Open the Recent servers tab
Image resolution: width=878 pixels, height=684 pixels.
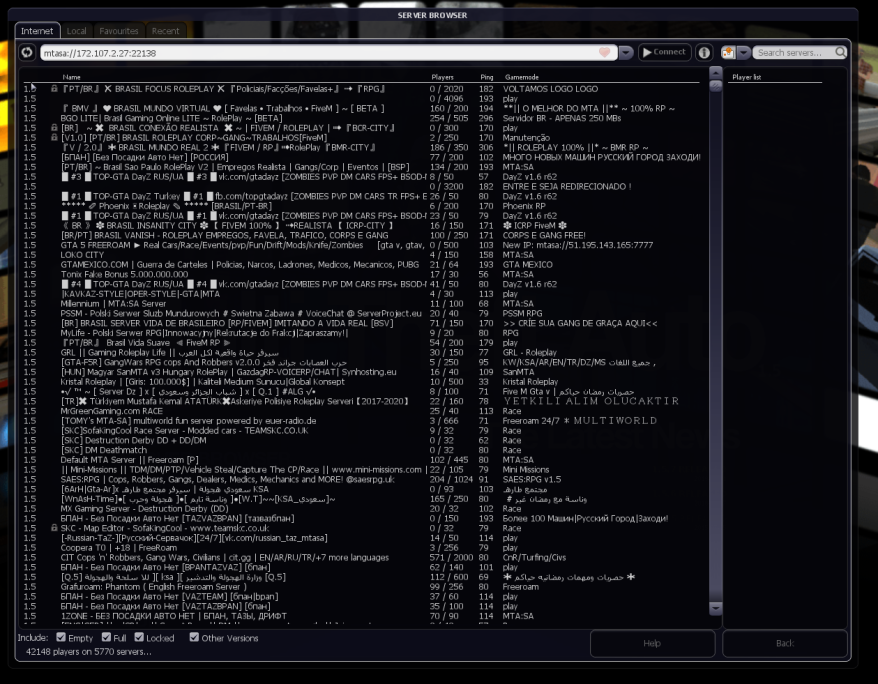166,31
